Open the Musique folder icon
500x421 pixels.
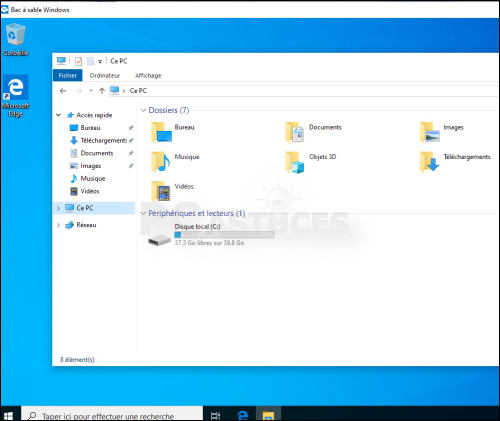[x=161, y=162]
